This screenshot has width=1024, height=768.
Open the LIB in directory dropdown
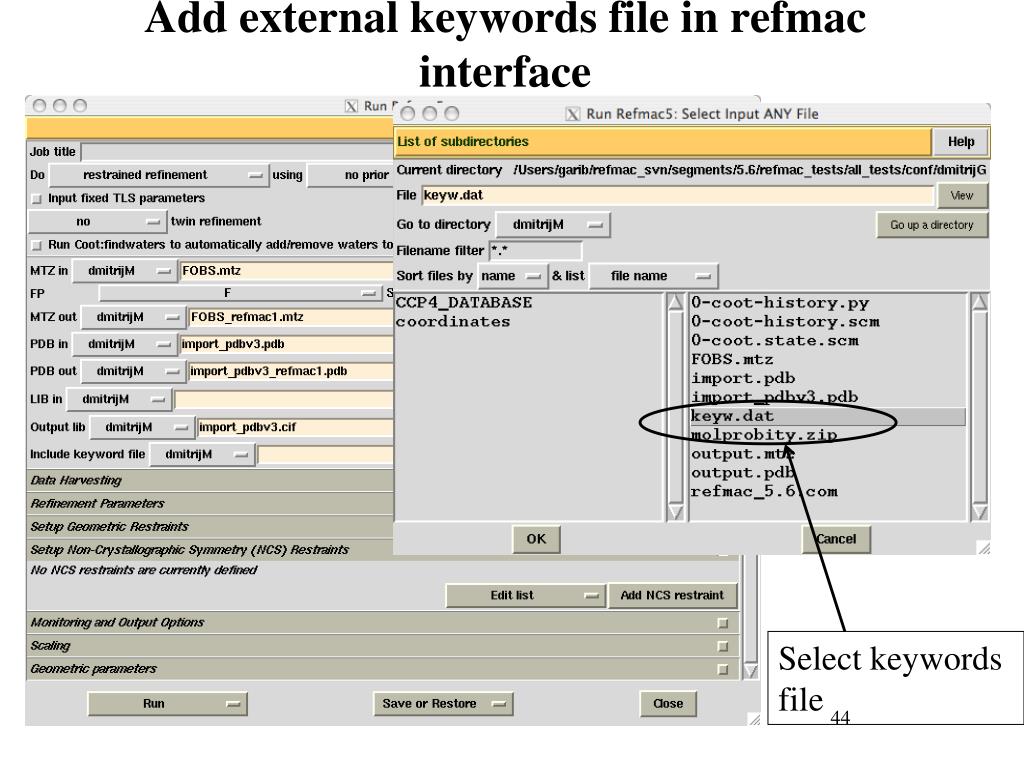tap(118, 399)
